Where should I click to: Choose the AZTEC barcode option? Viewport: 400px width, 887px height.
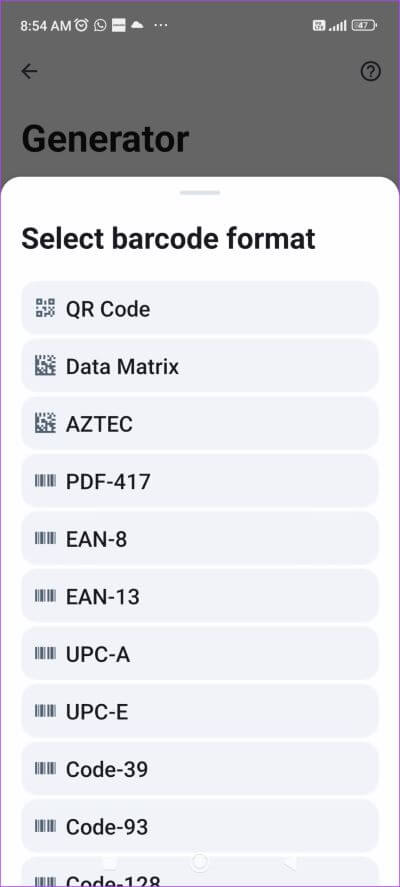tap(200, 423)
